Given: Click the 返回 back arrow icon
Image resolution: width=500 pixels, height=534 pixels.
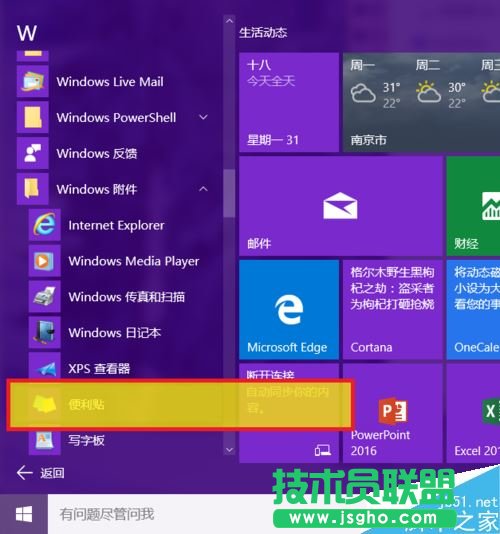Looking at the screenshot, I should click(25, 473).
